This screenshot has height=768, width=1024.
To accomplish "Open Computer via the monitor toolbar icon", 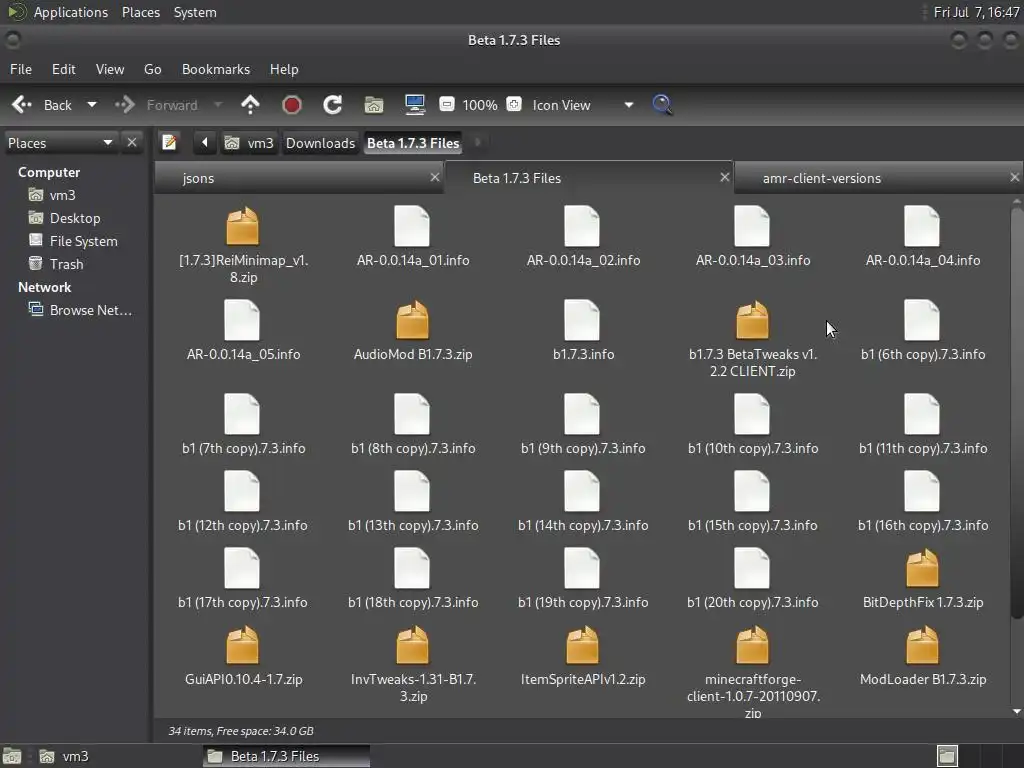I will (x=415, y=104).
